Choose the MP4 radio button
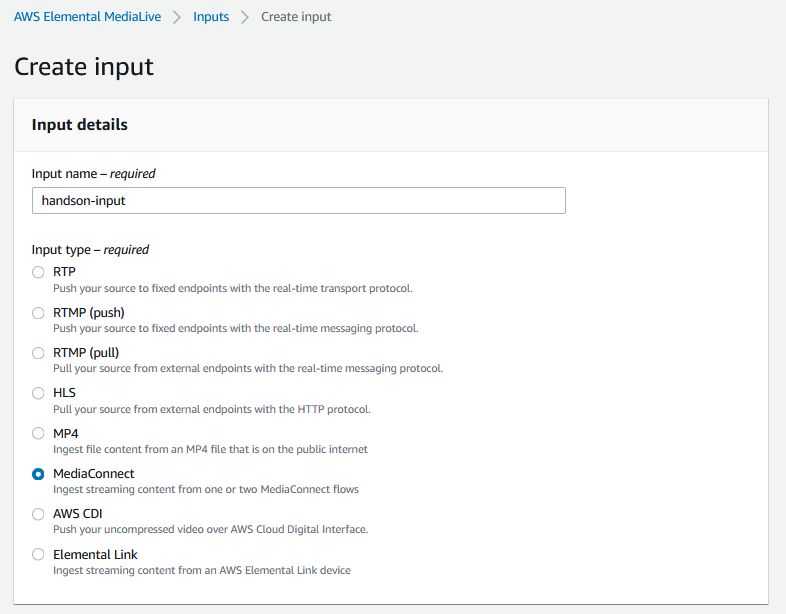Image resolution: width=786 pixels, height=614 pixels. coord(38,433)
